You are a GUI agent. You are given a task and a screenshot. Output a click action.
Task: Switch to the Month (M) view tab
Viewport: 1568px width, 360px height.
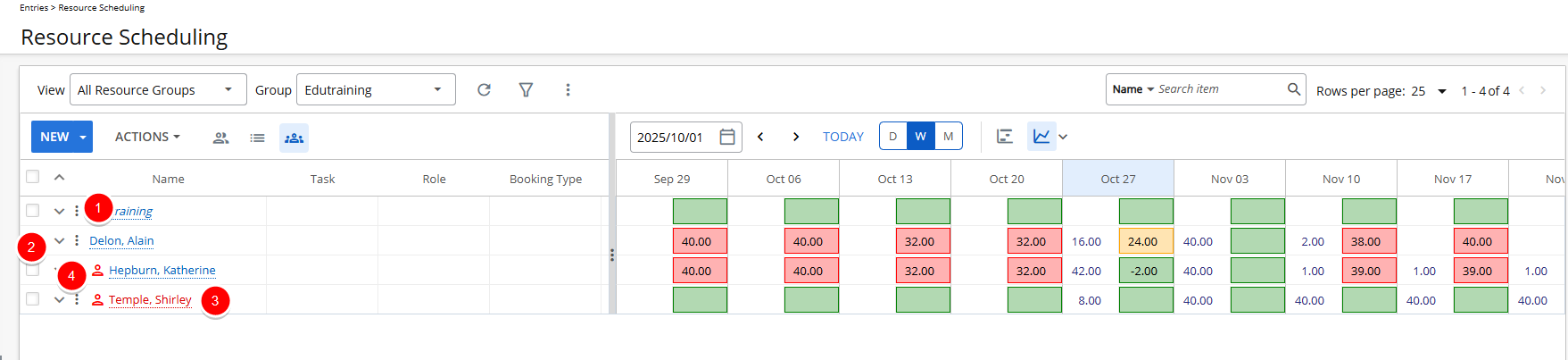point(948,137)
